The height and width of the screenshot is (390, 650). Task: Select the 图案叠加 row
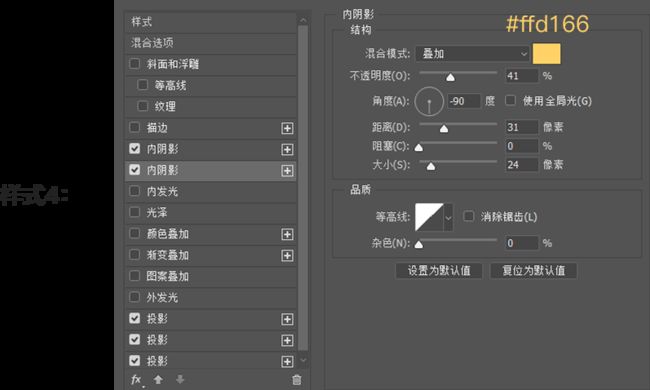click(211, 276)
